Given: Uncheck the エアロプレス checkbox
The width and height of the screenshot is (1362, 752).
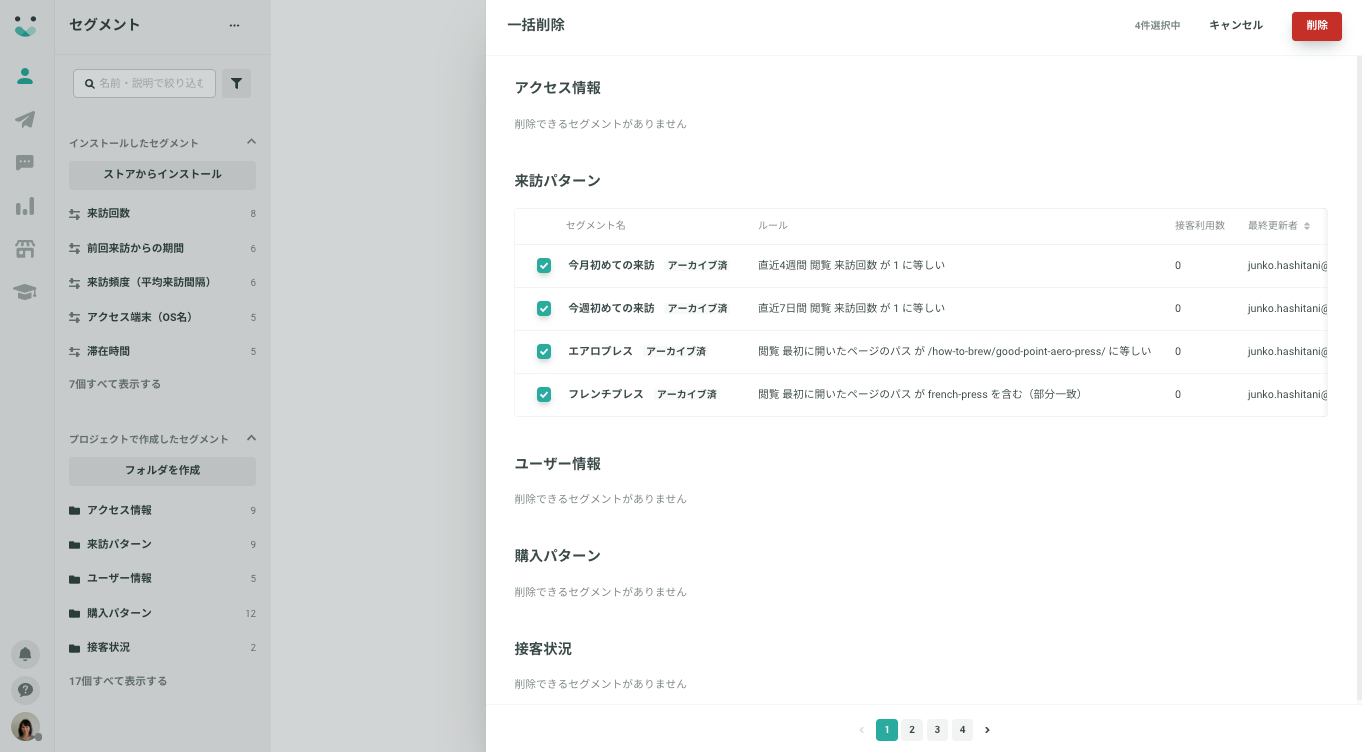Looking at the screenshot, I should click(x=544, y=351).
